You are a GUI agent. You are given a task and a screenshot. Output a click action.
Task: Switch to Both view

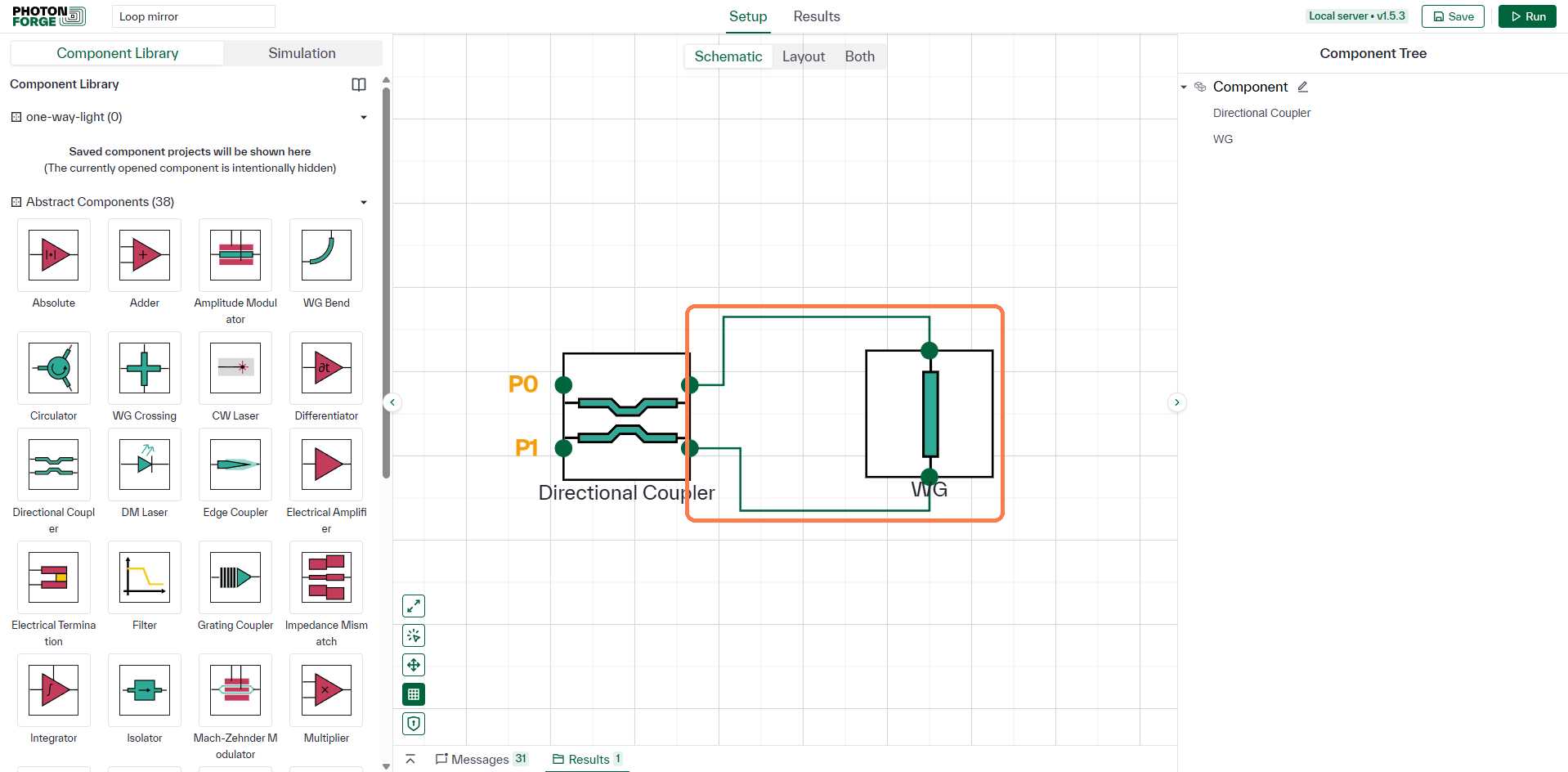coord(860,56)
